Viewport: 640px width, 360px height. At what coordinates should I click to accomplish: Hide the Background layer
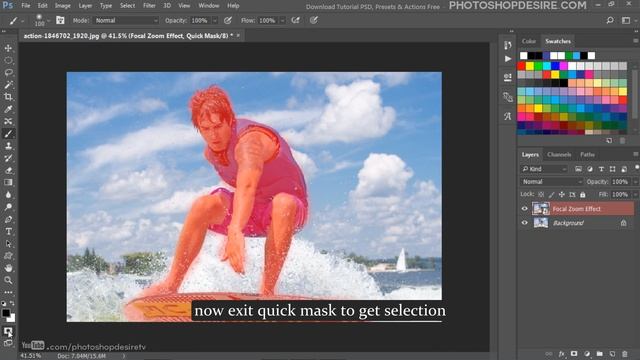[524, 223]
